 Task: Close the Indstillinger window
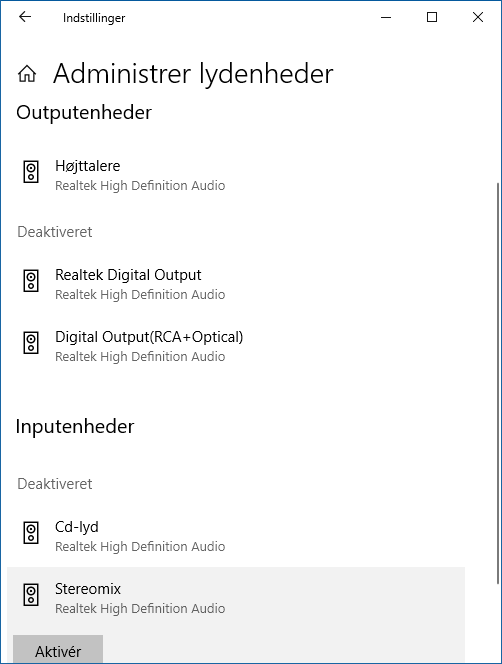coord(478,17)
